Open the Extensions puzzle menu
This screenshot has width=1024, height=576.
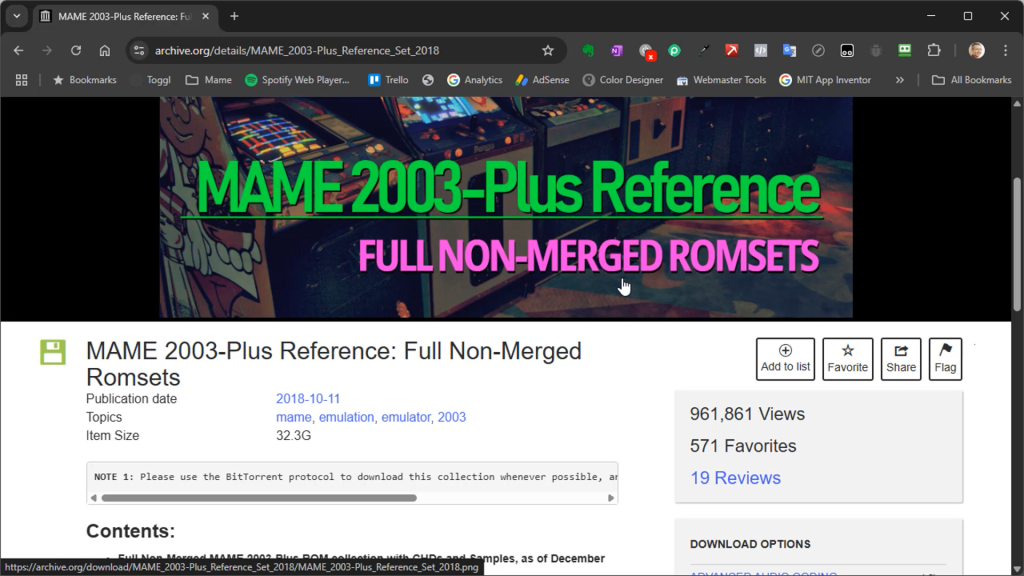[x=934, y=50]
